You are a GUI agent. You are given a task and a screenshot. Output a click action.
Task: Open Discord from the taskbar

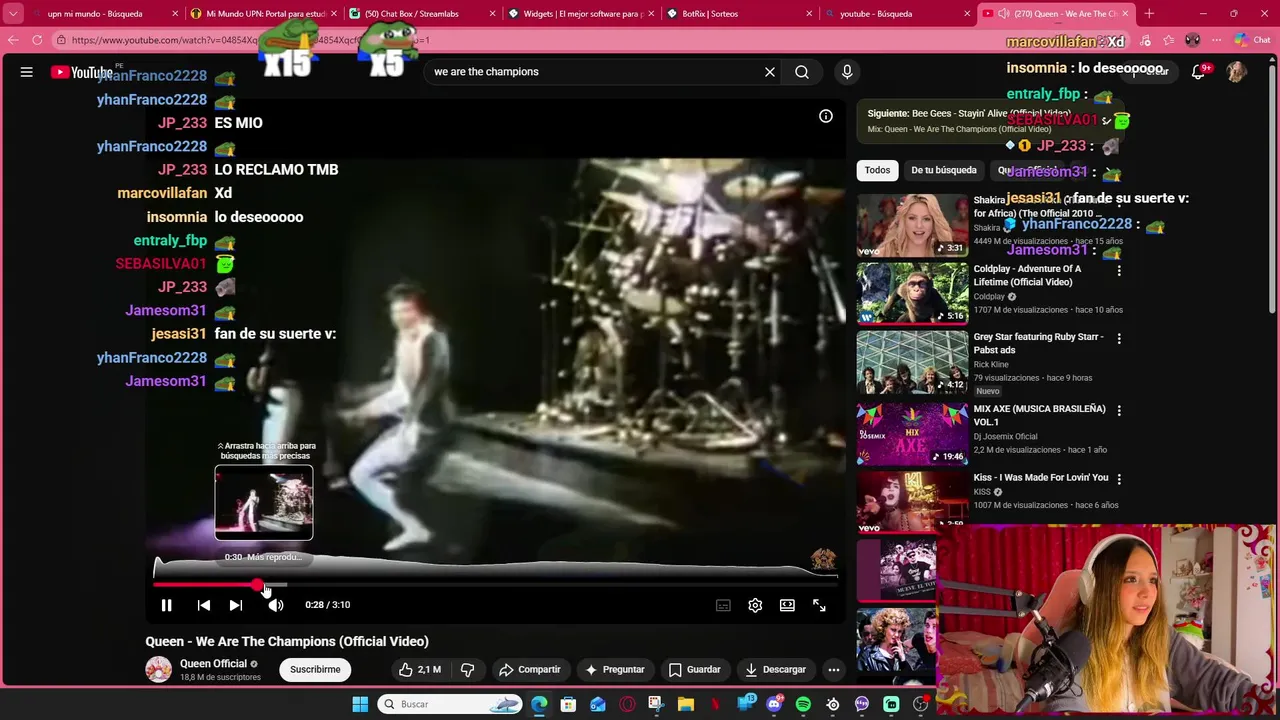click(x=774, y=704)
